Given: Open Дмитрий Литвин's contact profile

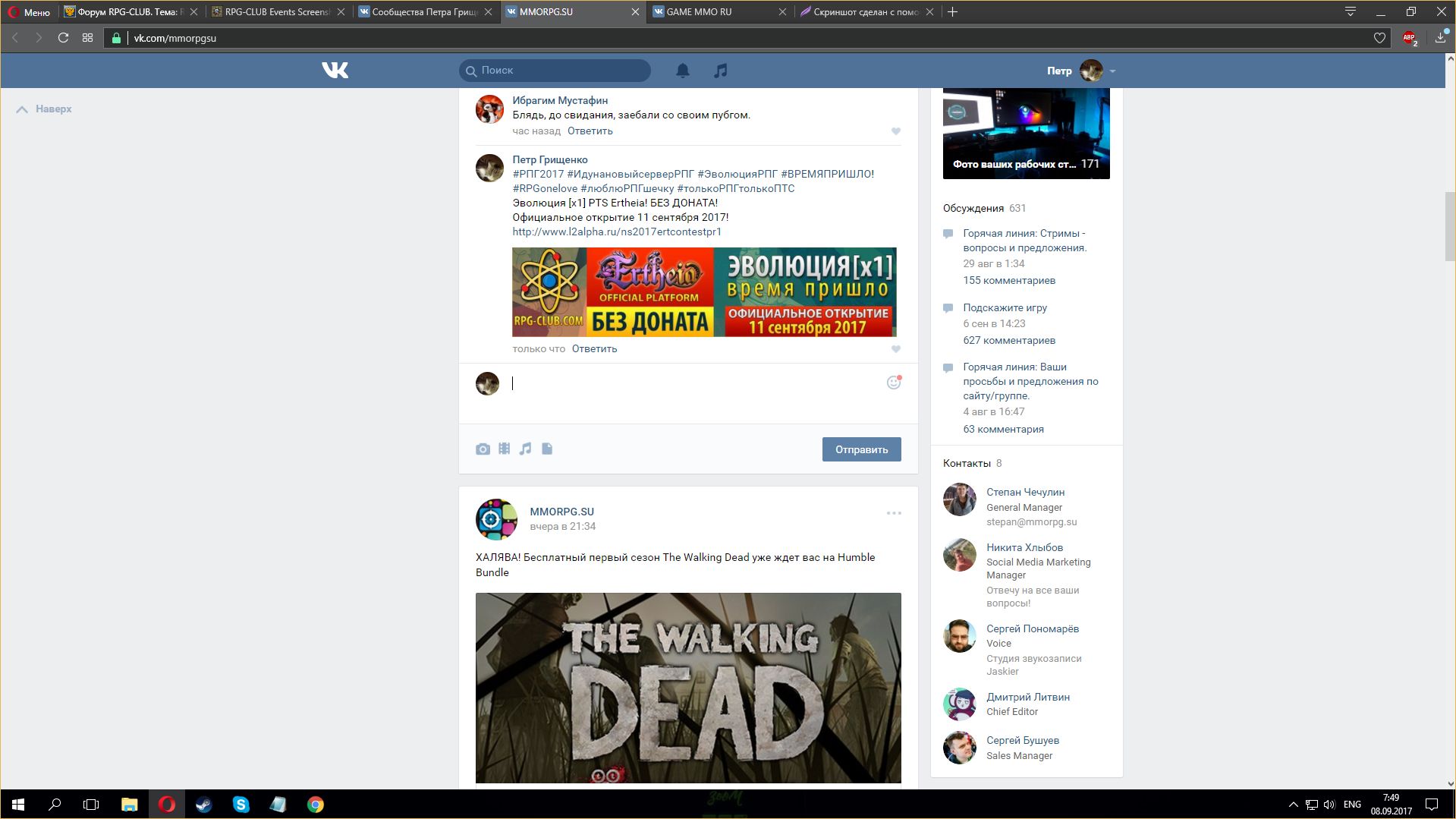Looking at the screenshot, I should pyautogui.click(x=1028, y=697).
